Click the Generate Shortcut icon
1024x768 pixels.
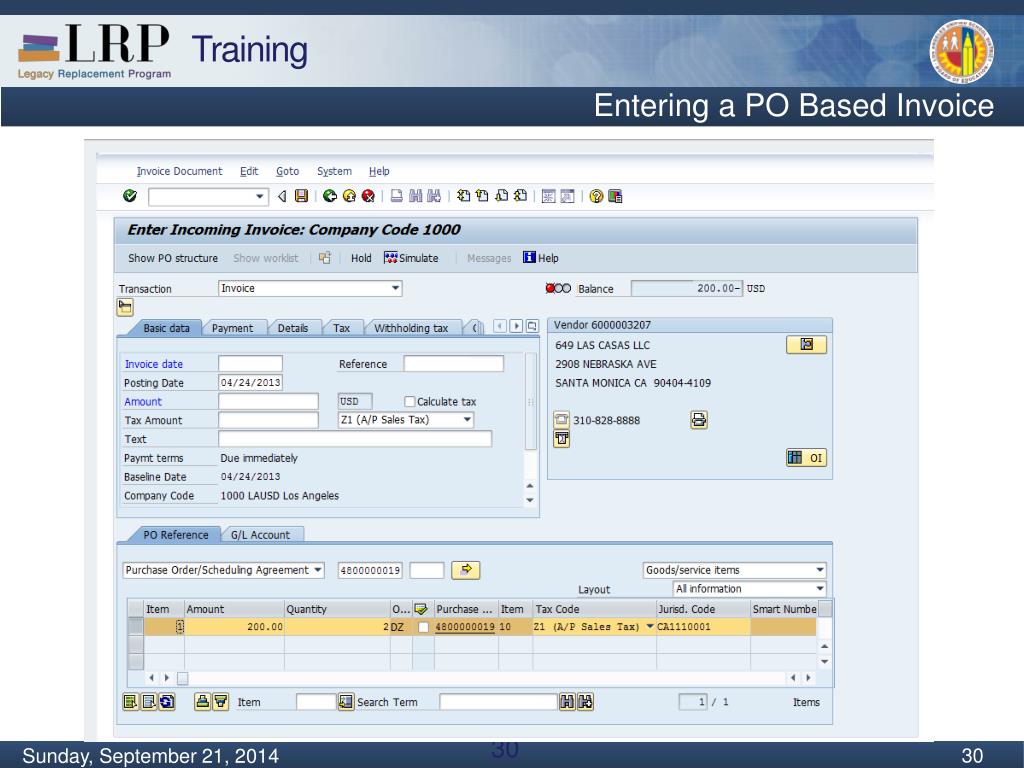coord(568,196)
